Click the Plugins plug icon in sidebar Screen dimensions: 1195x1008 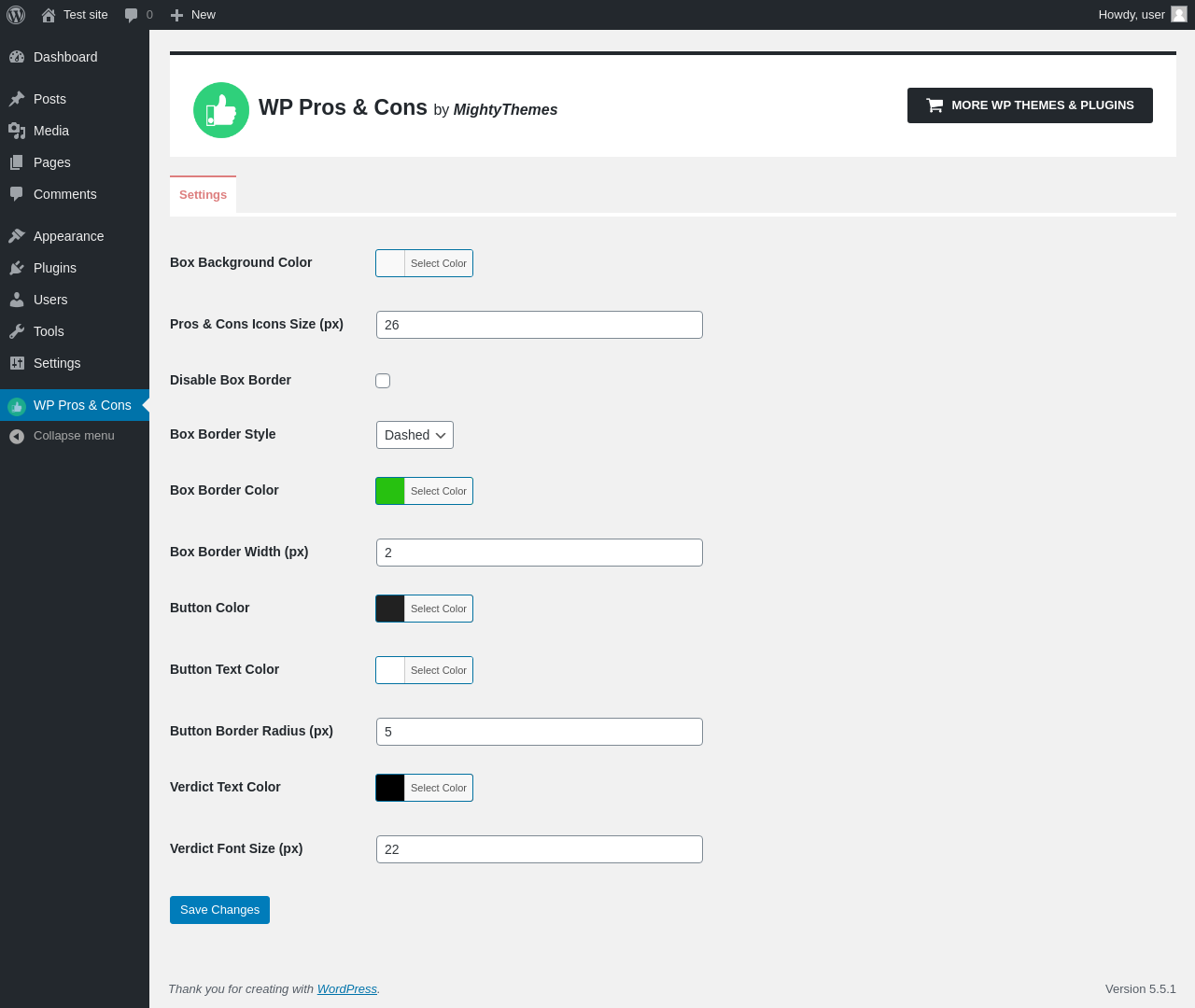click(17, 268)
